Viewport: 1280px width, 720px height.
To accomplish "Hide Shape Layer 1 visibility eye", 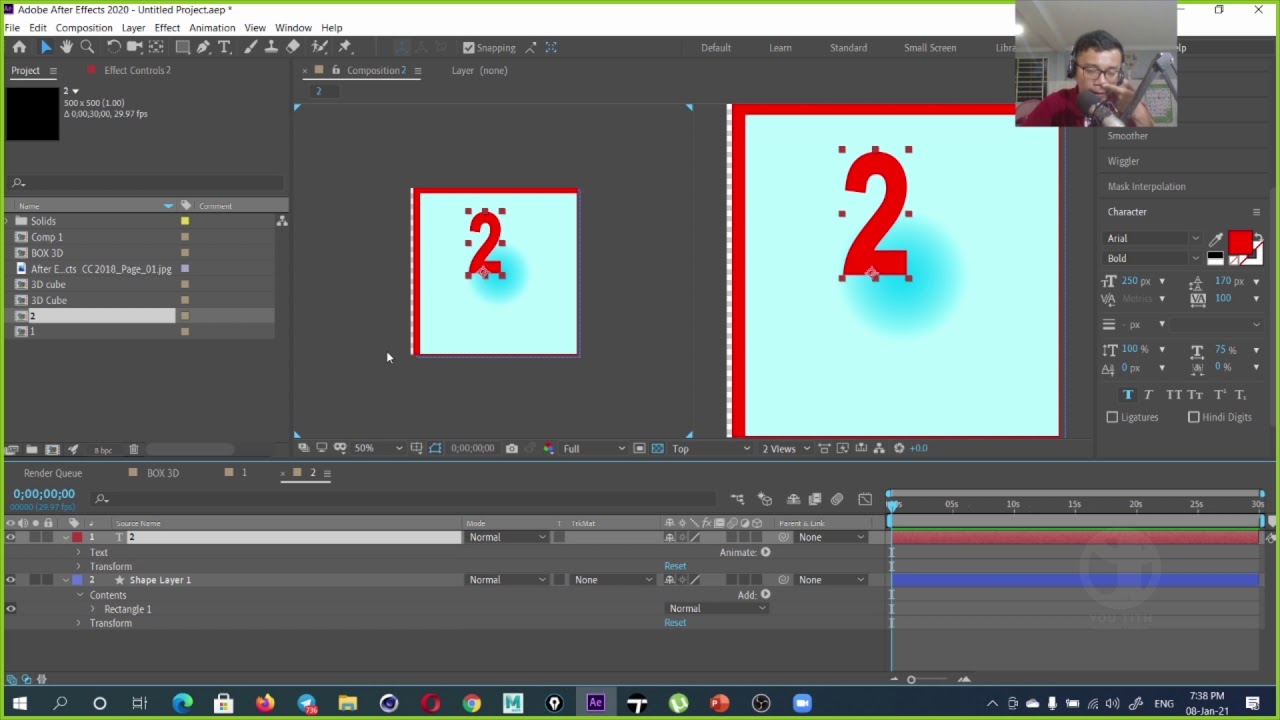I will (x=11, y=580).
